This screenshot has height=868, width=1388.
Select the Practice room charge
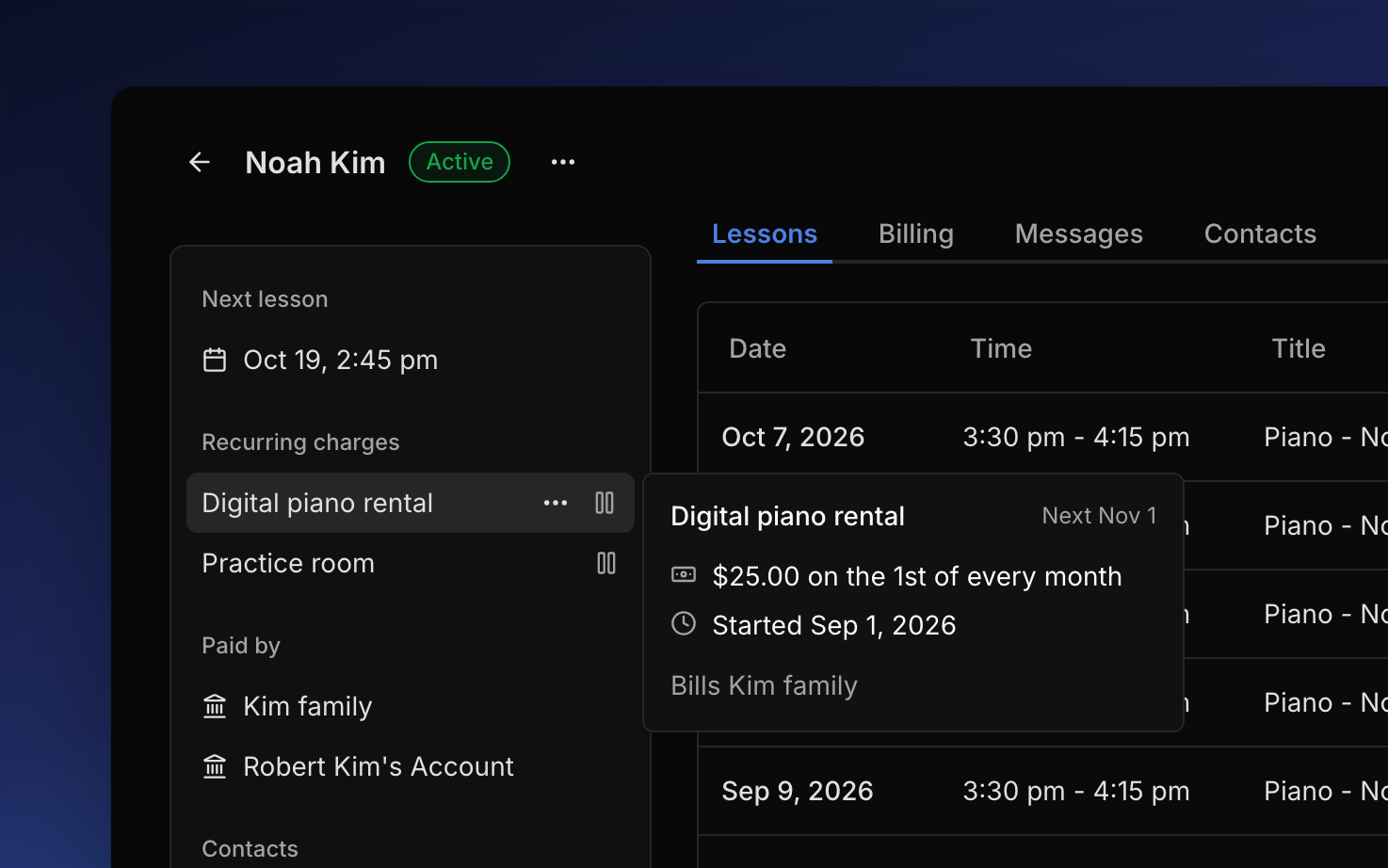coord(288,563)
